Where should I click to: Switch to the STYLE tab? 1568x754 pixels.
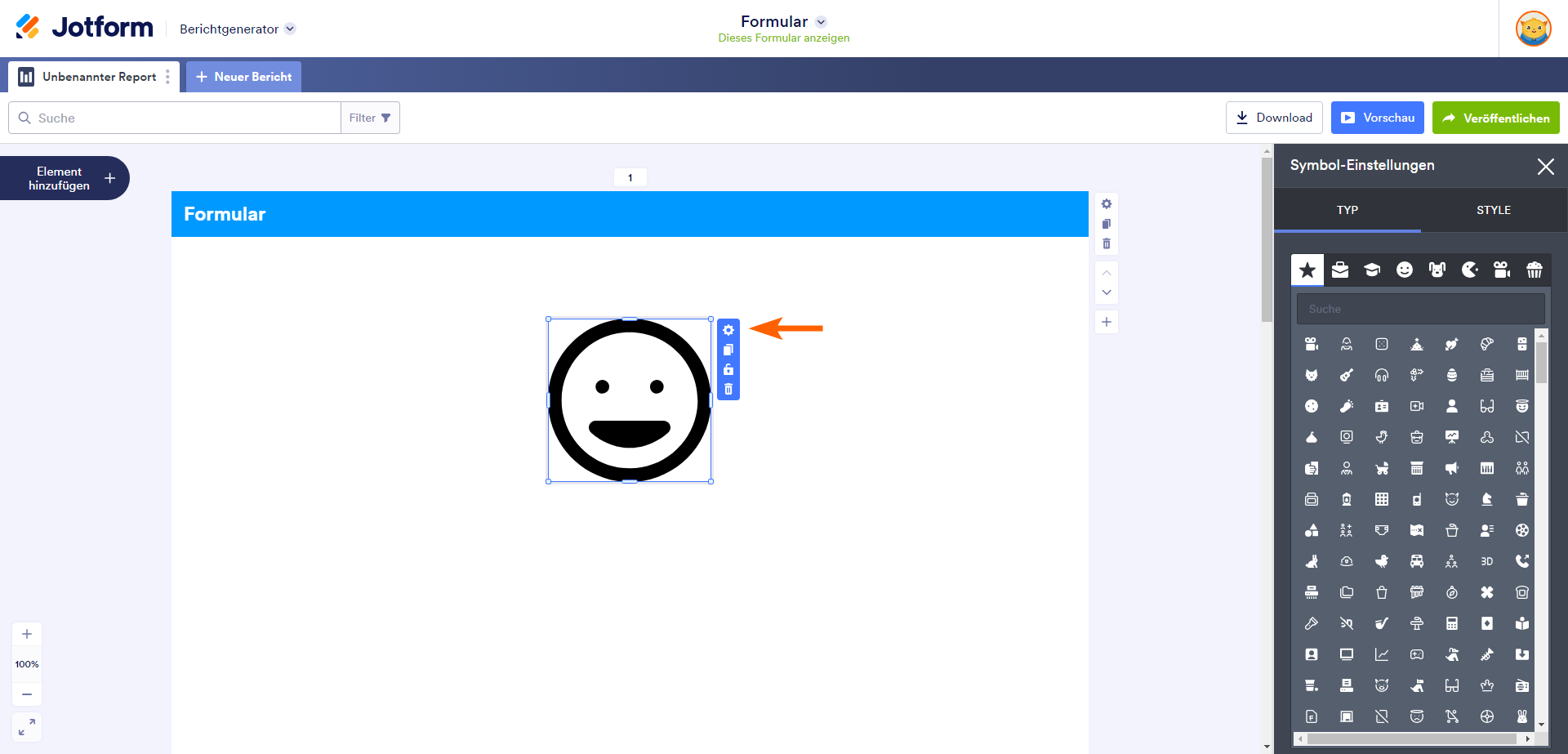point(1494,210)
